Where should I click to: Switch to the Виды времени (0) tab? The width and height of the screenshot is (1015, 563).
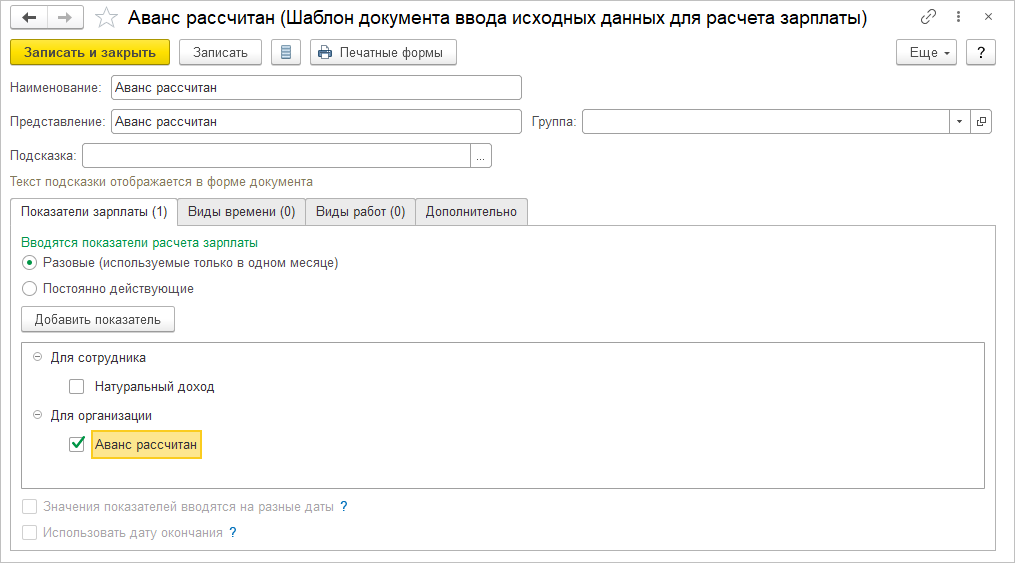(x=241, y=212)
